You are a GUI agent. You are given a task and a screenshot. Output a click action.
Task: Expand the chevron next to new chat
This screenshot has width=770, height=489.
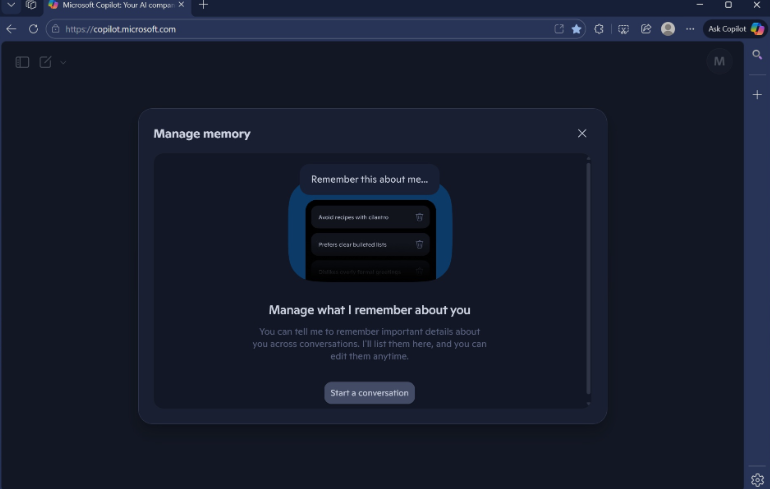[x=63, y=62]
